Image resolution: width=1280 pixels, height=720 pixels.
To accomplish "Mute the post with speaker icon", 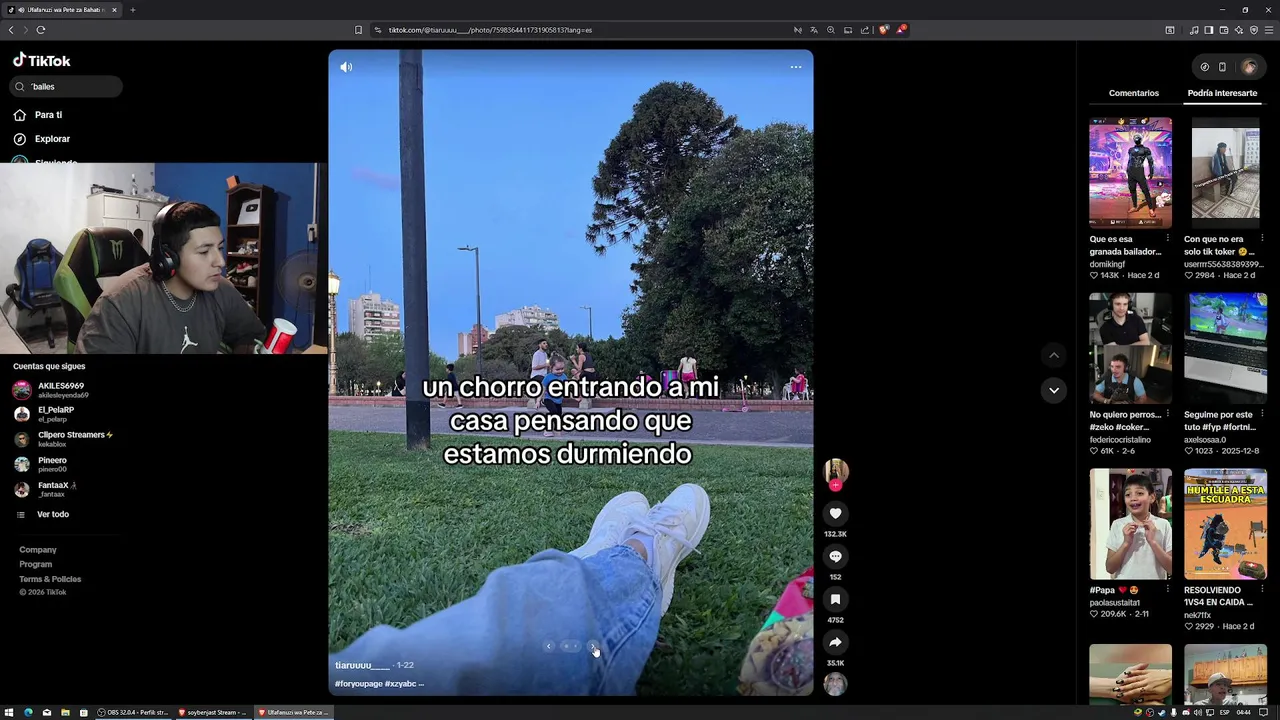I will coord(346,67).
